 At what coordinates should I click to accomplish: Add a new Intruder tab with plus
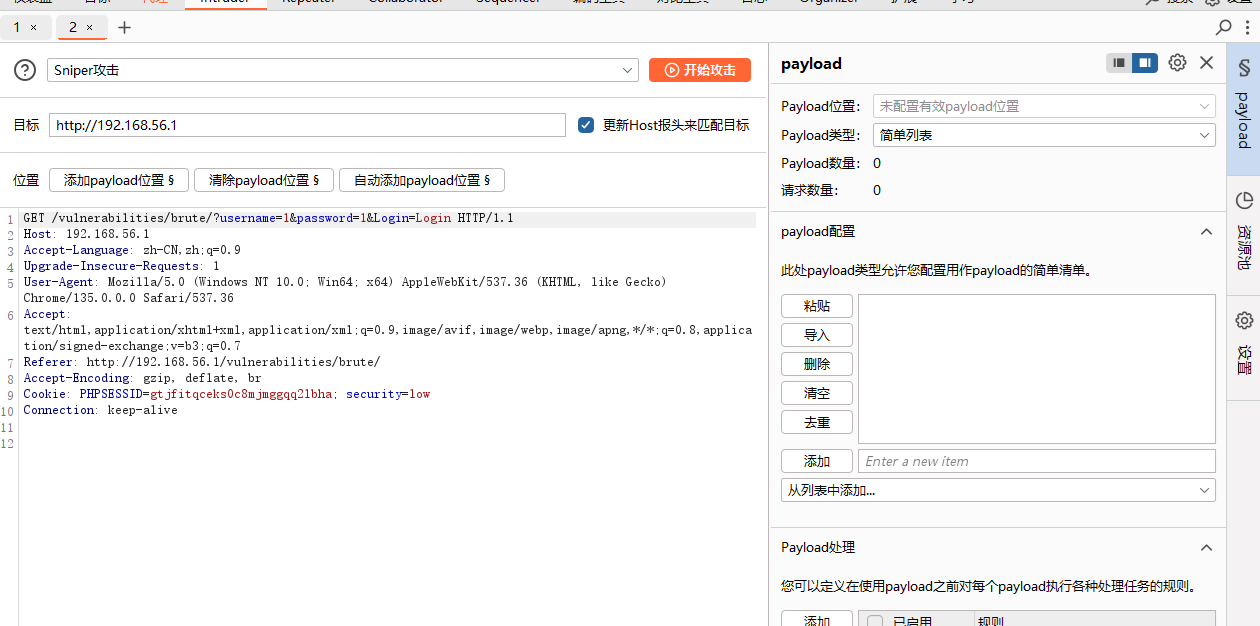click(124, 27)
